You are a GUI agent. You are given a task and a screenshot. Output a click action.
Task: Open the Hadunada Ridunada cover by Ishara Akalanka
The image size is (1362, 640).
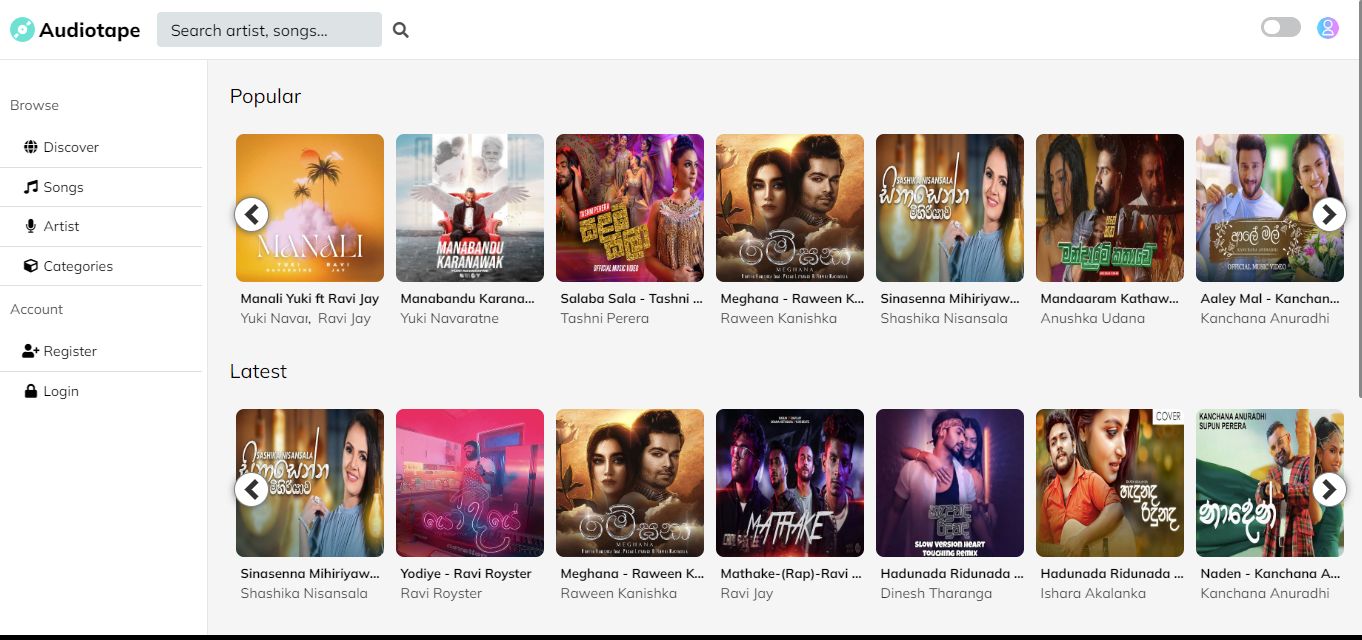tap(1110, 483)
